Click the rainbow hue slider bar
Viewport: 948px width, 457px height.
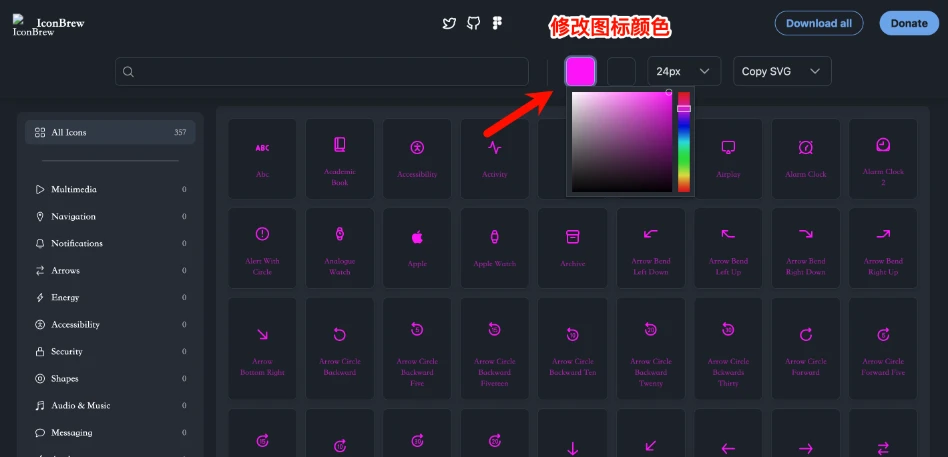[x=684, y=142]
